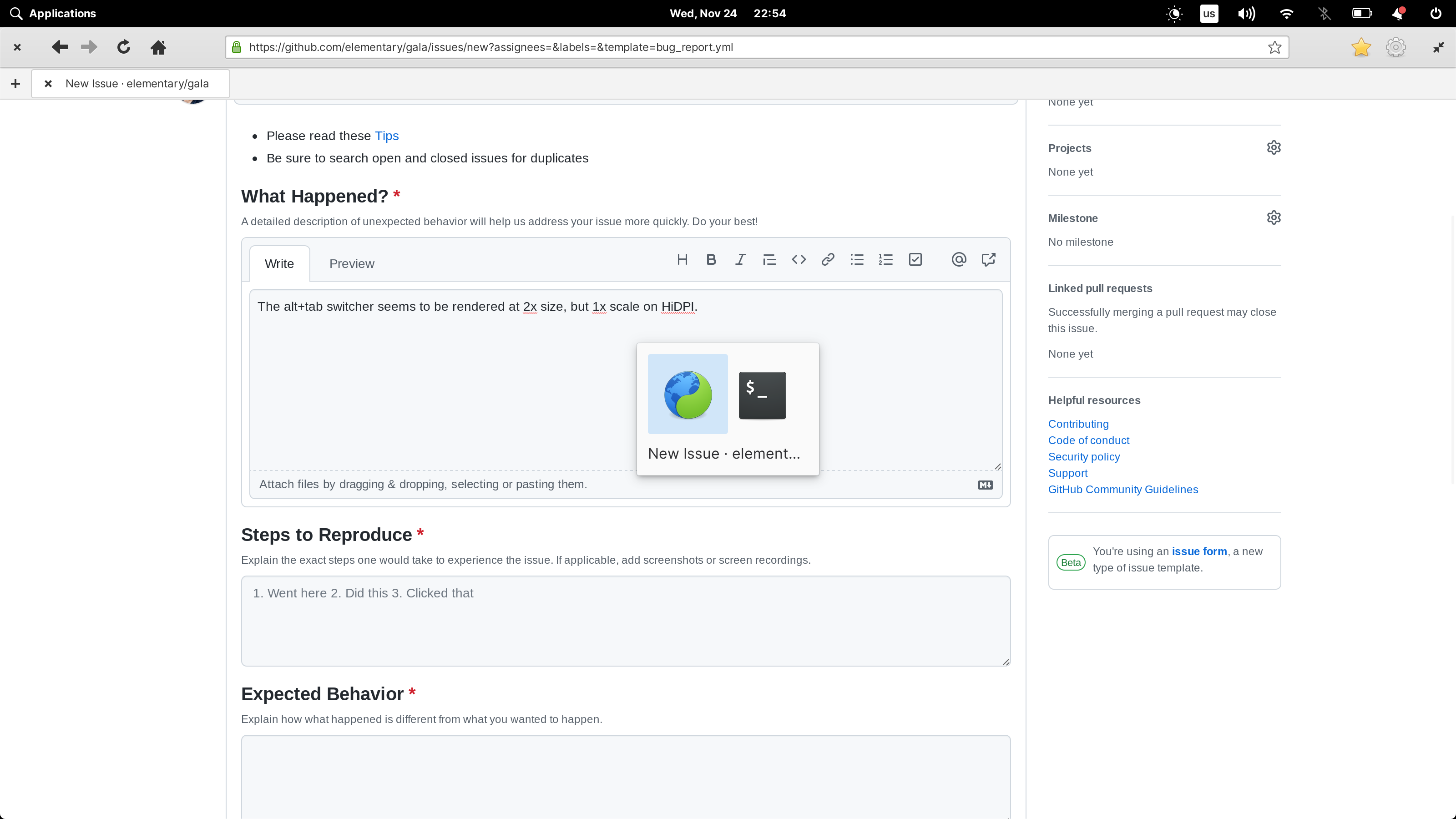Apply italic formatting icon
1456x819 pixels.
tap(740, 259)
